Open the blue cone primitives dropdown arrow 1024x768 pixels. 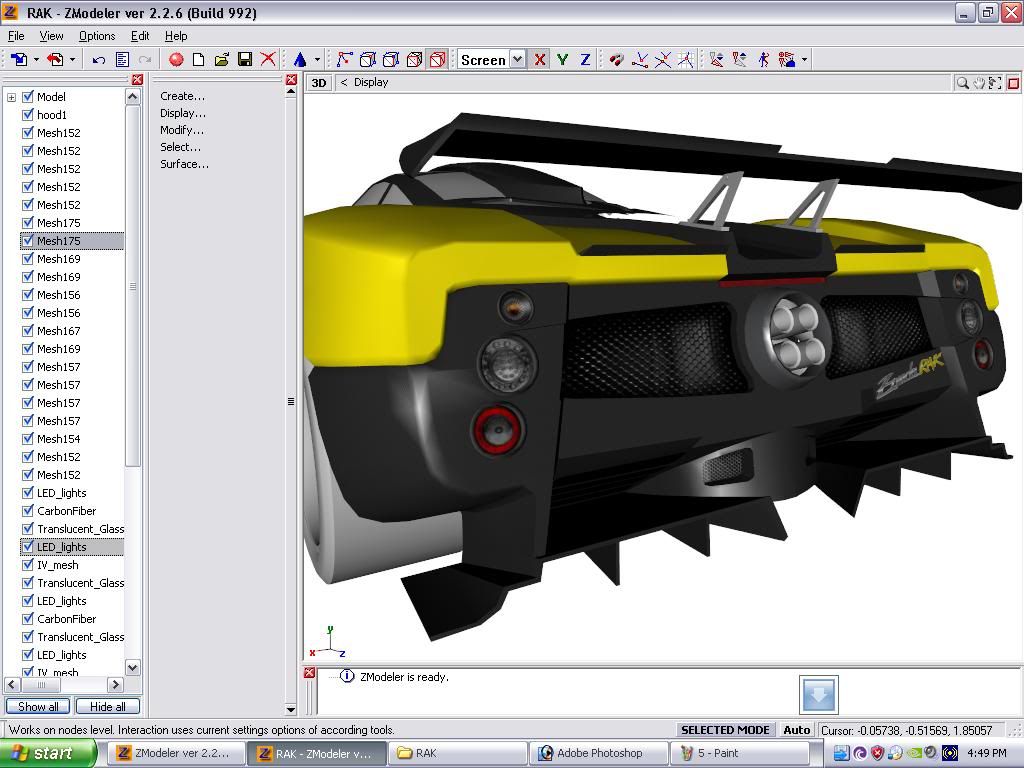coord(317,60)
